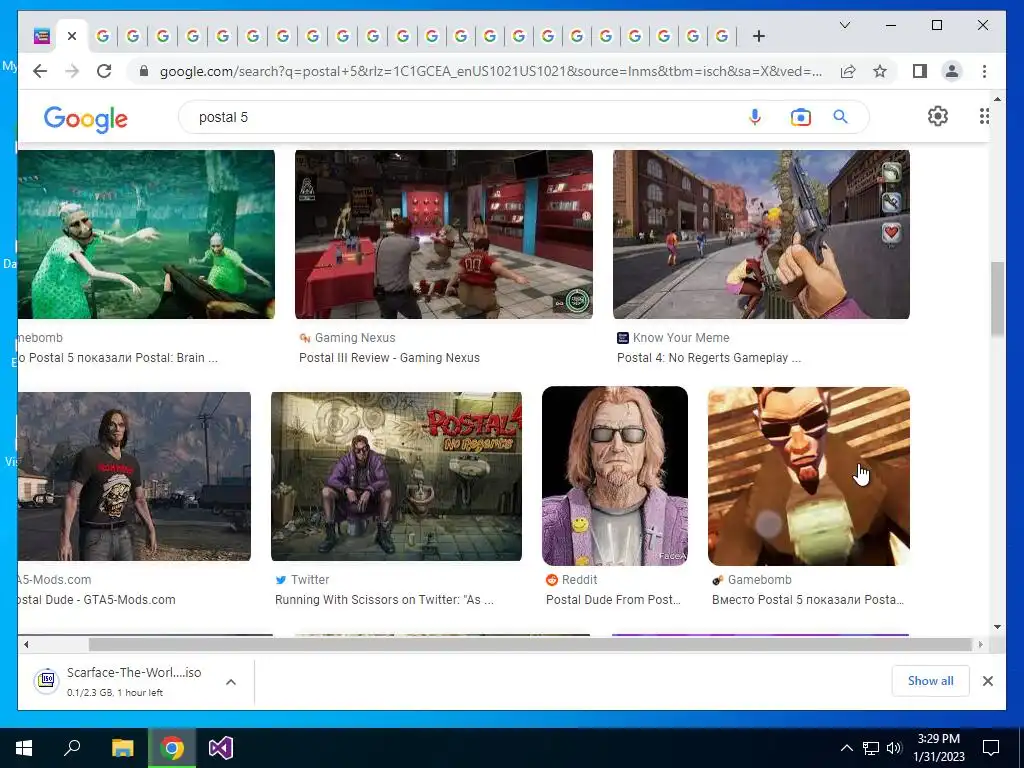Open the Postal 4 No Regerts toilet artwork
This screenshot has height=768, width=1024.
(x=396, y=476)
